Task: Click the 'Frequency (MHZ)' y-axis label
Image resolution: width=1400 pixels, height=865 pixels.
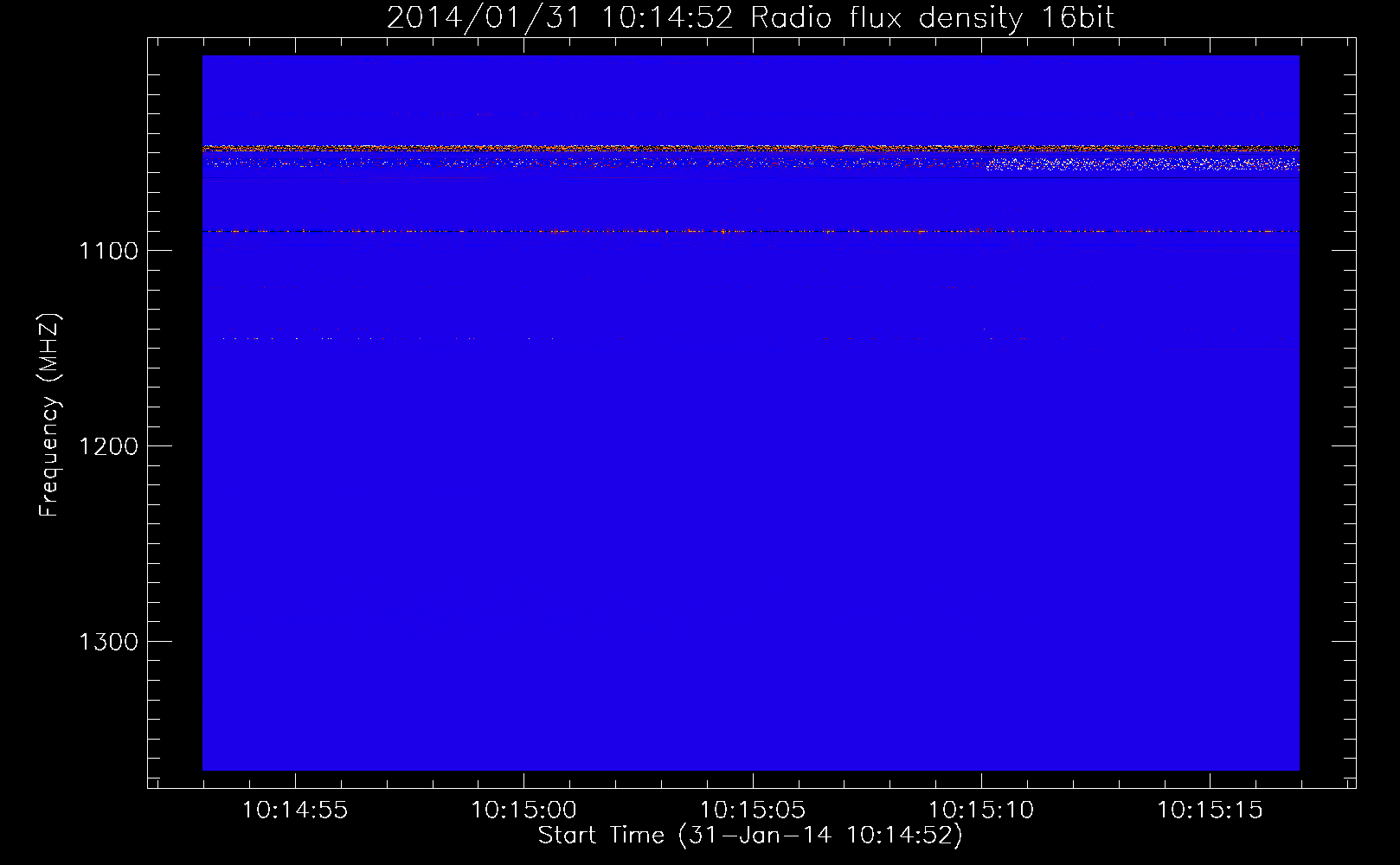Action: pyautogui.click(x=50, y=415)
